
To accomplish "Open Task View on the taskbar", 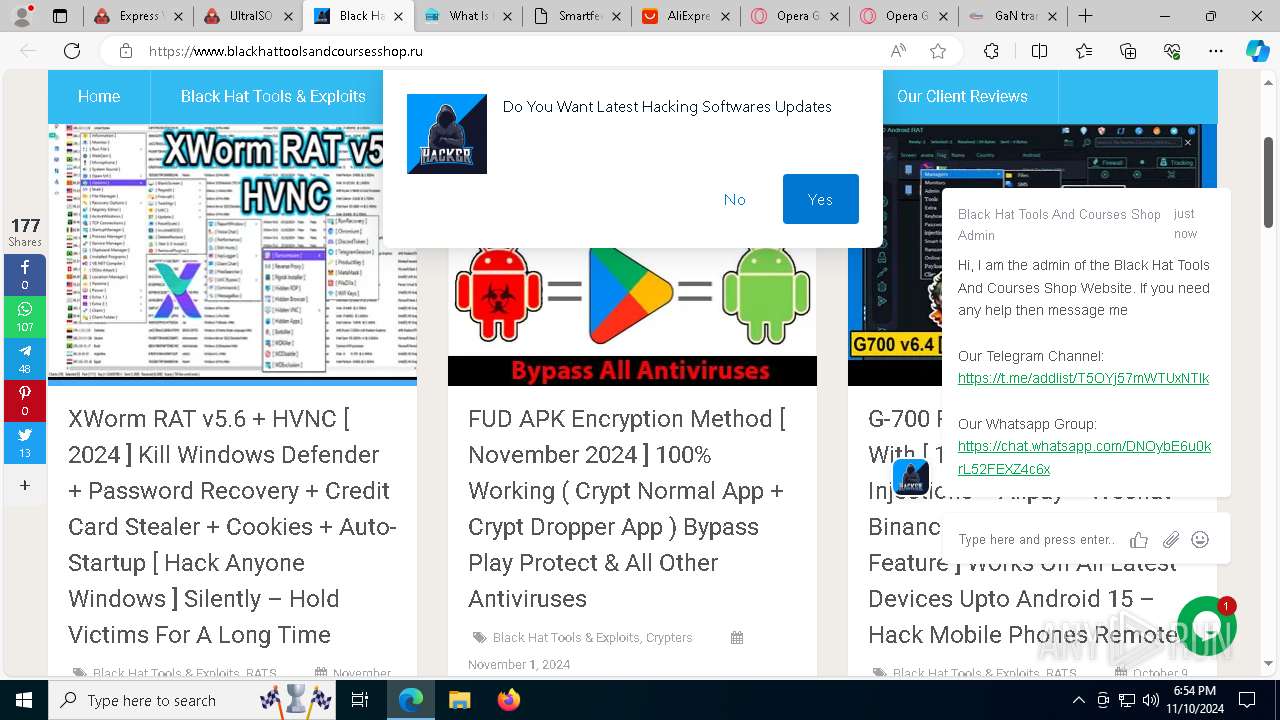I will pos(361,700).
